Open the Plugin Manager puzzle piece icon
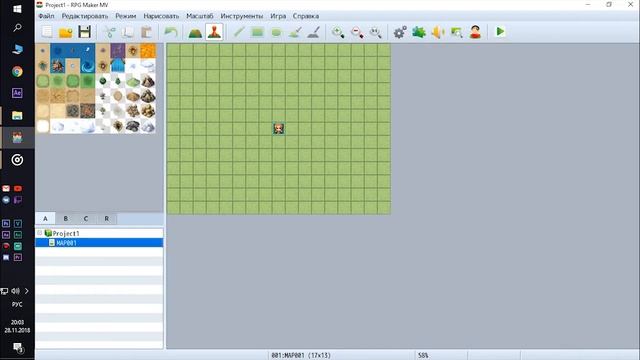The image size is (640, 360). pyautogui.click(x=419, y=32)
